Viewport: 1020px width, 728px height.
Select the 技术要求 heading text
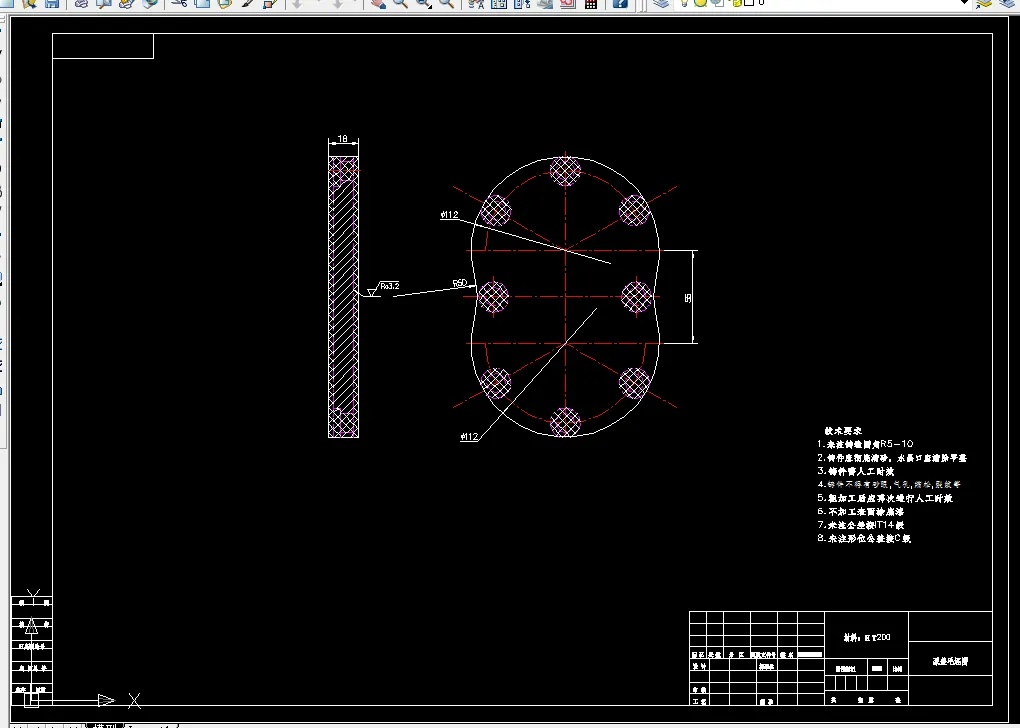point(843,431)
